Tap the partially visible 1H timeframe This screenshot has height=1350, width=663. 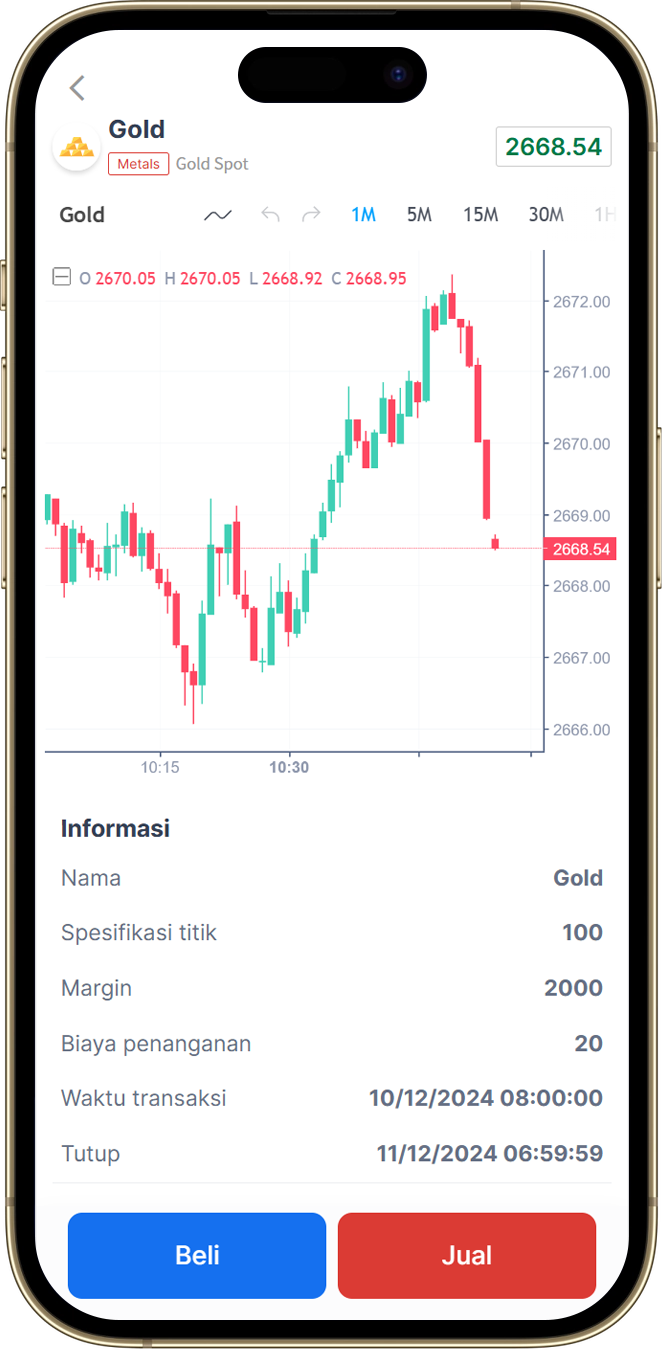[603, 215]
